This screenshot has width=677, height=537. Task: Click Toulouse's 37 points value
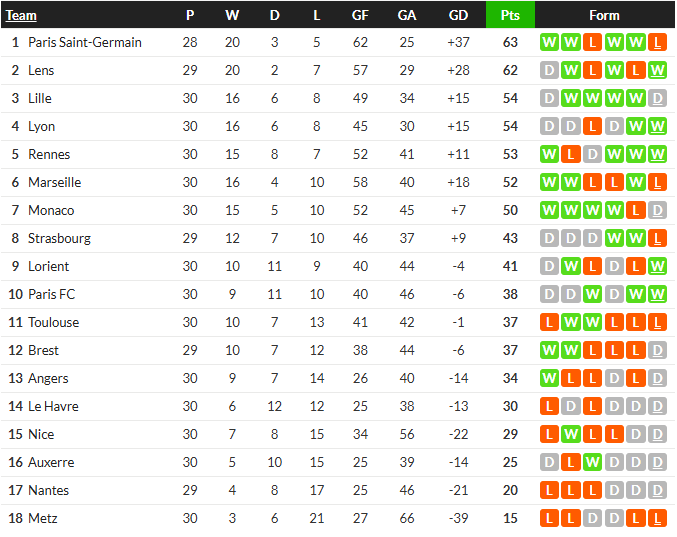point(510,322)
